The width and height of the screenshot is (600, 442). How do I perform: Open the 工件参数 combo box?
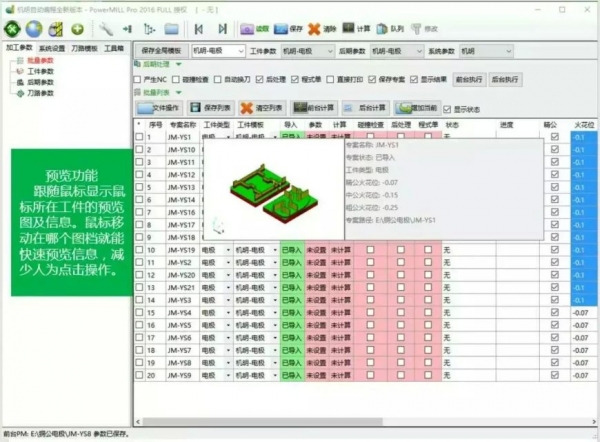(307, 51)
